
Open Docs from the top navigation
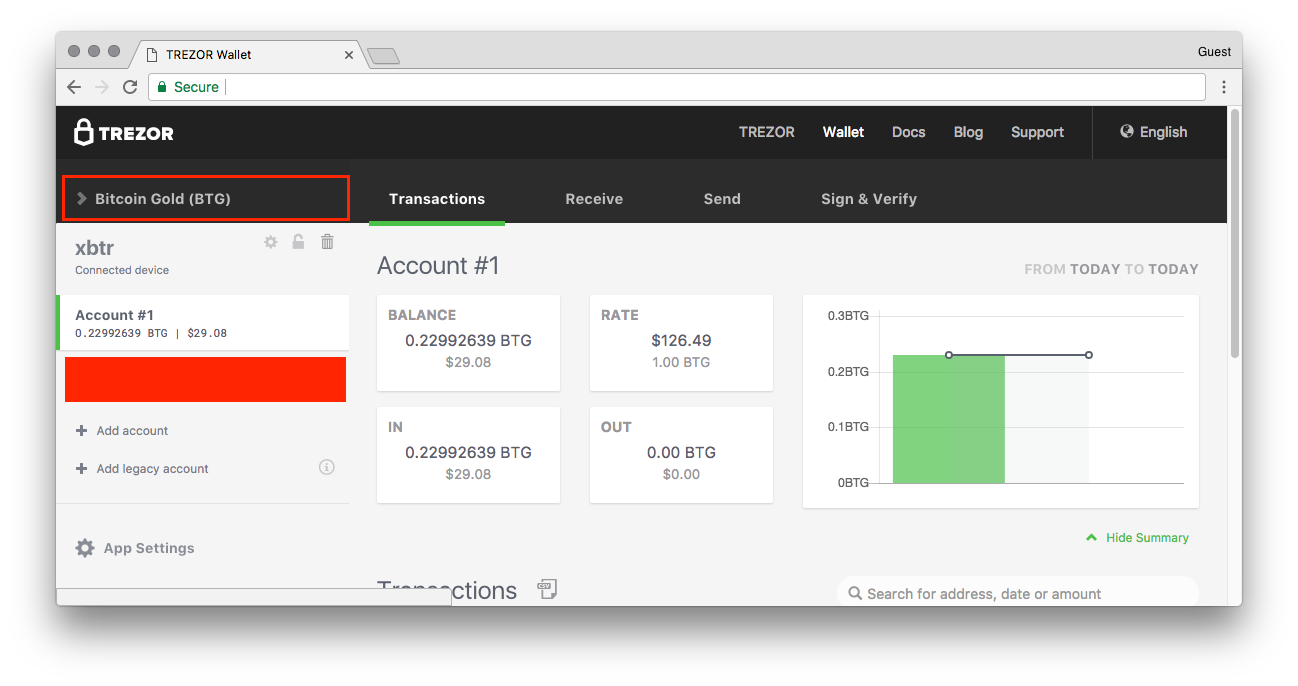click(909, 132)
